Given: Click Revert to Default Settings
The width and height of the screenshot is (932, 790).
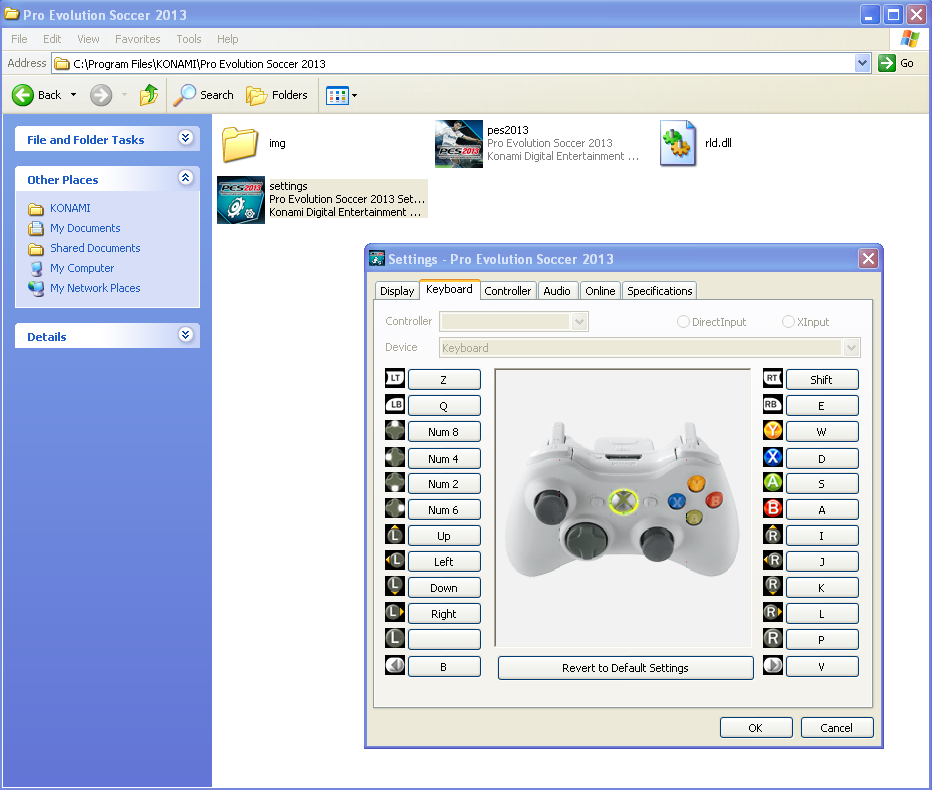Looking at the screenshot, I should [x=625, y=668].
